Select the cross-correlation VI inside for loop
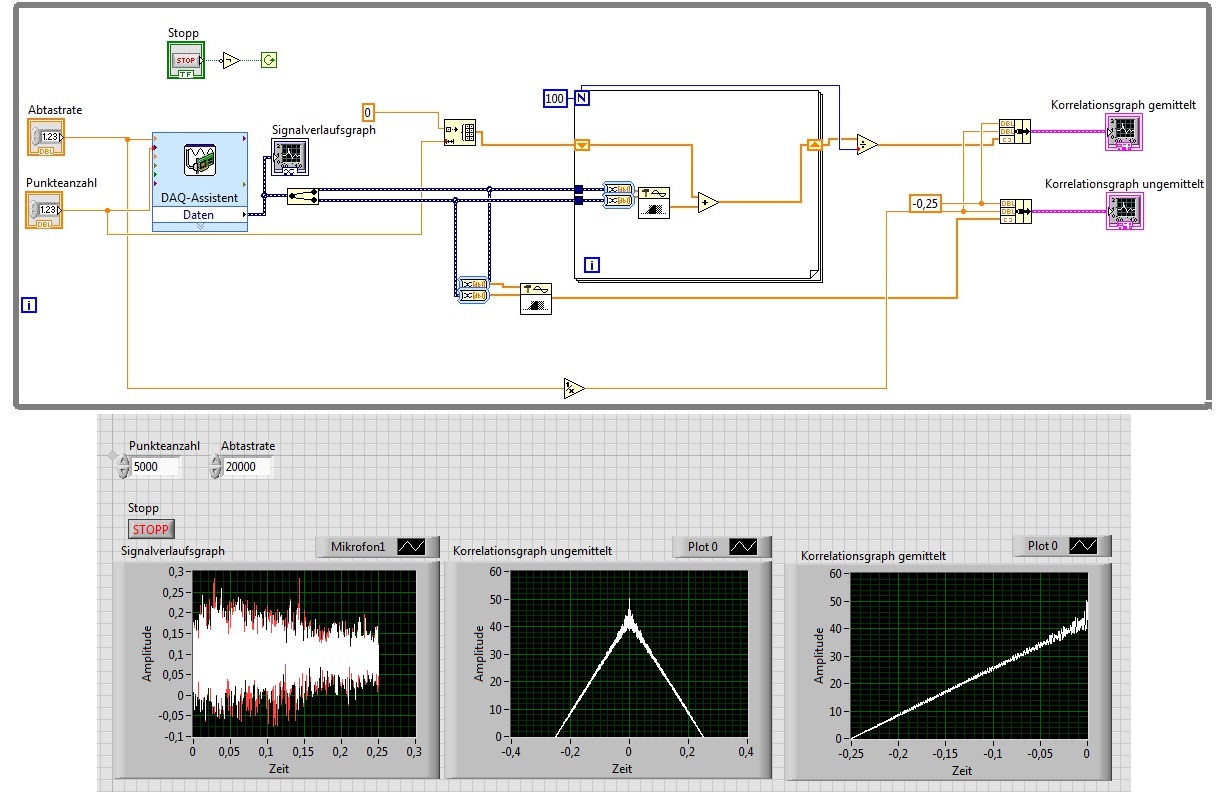The width and height of the screenshot is (1221, 792). click(654, 203)
